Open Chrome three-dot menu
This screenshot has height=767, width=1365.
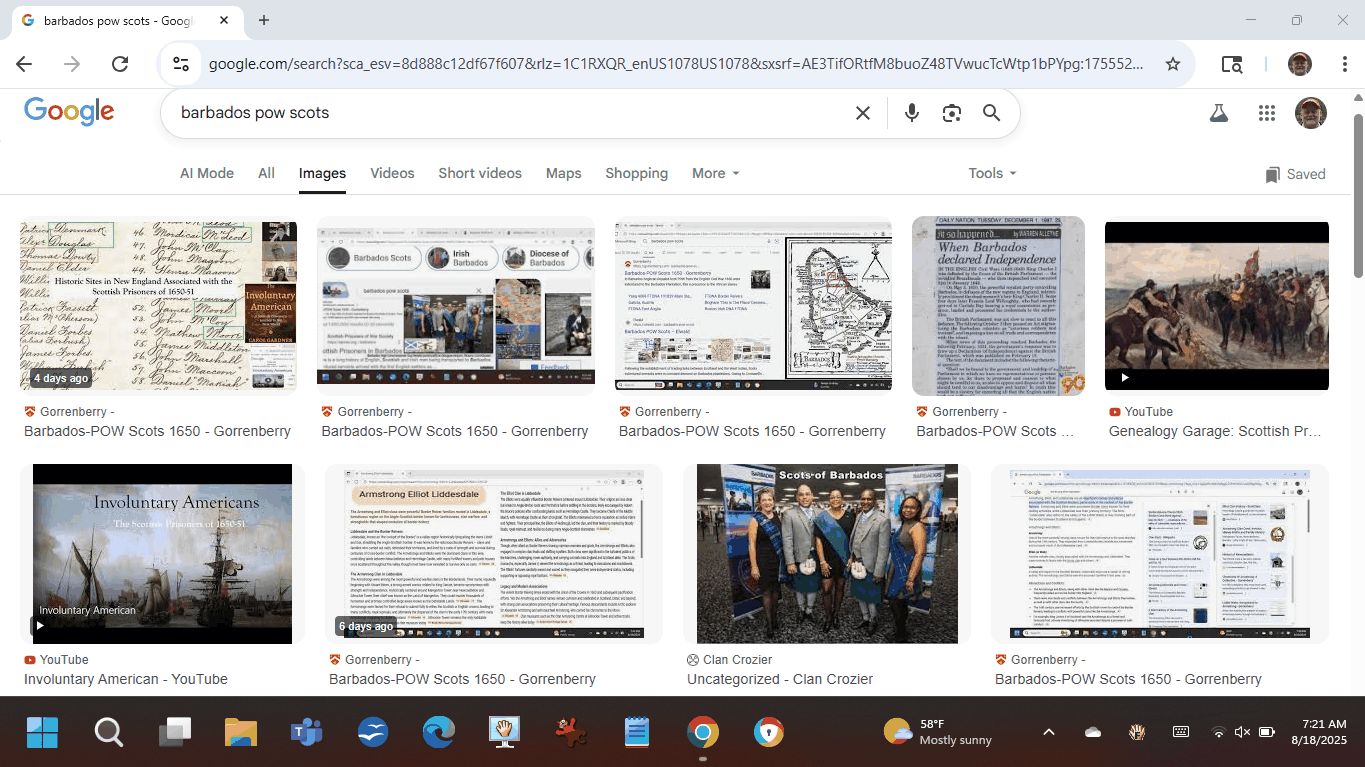point(1345,64)
